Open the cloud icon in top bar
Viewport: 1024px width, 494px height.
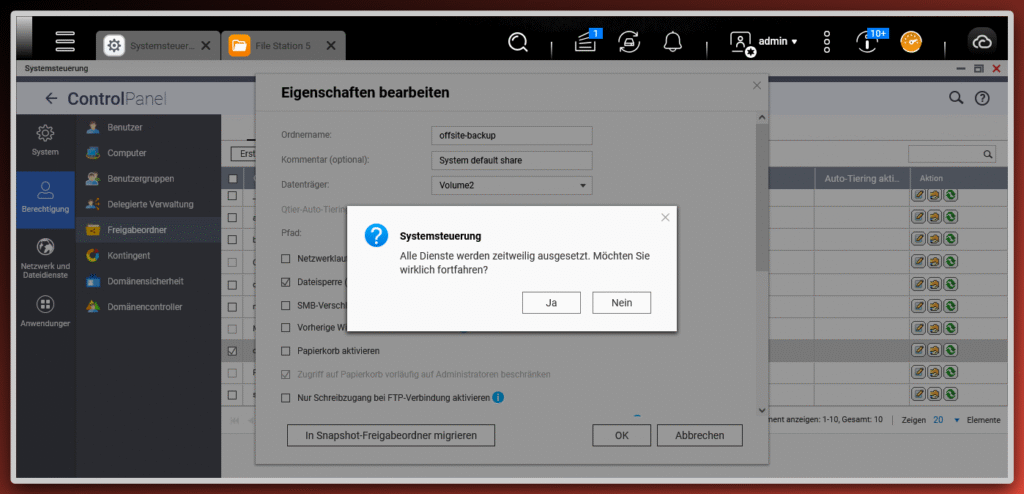(x=981, y=42)
